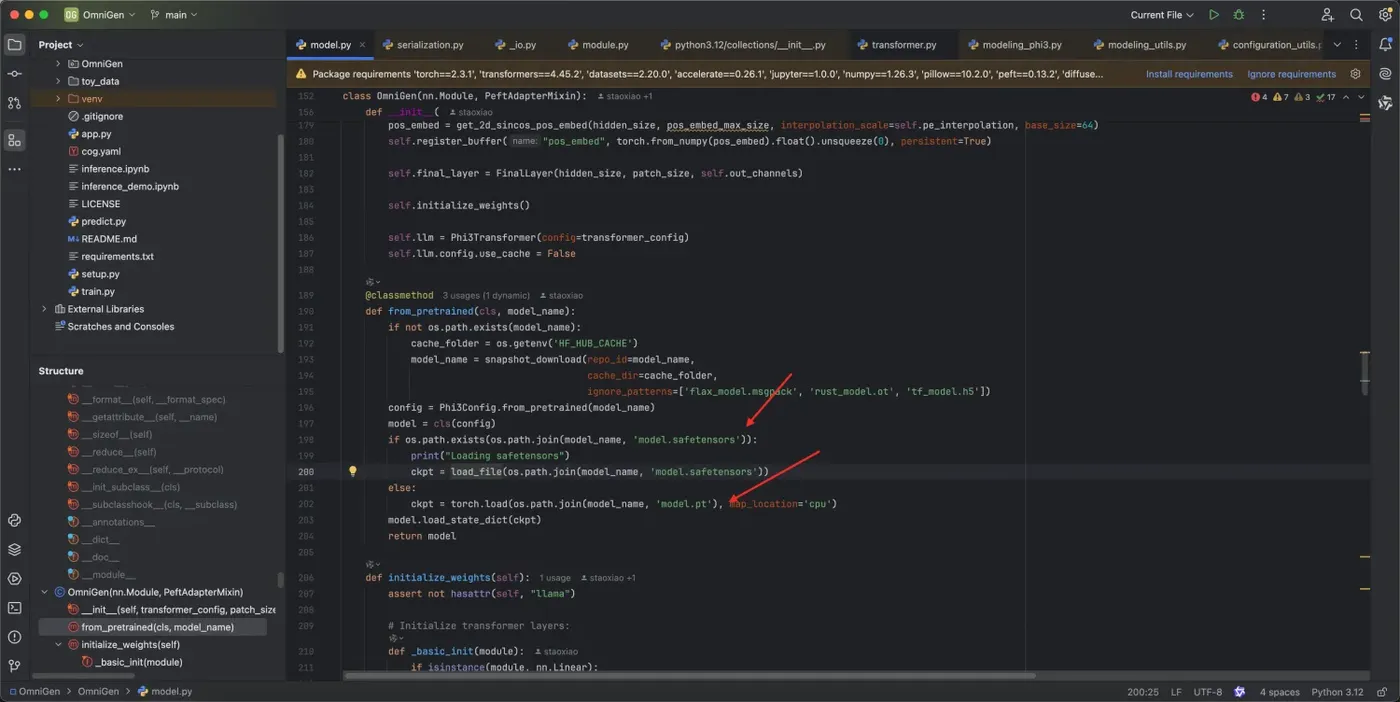Open the Current File run configuration dropdown
1400x702 pixels.
[1162, 15]
